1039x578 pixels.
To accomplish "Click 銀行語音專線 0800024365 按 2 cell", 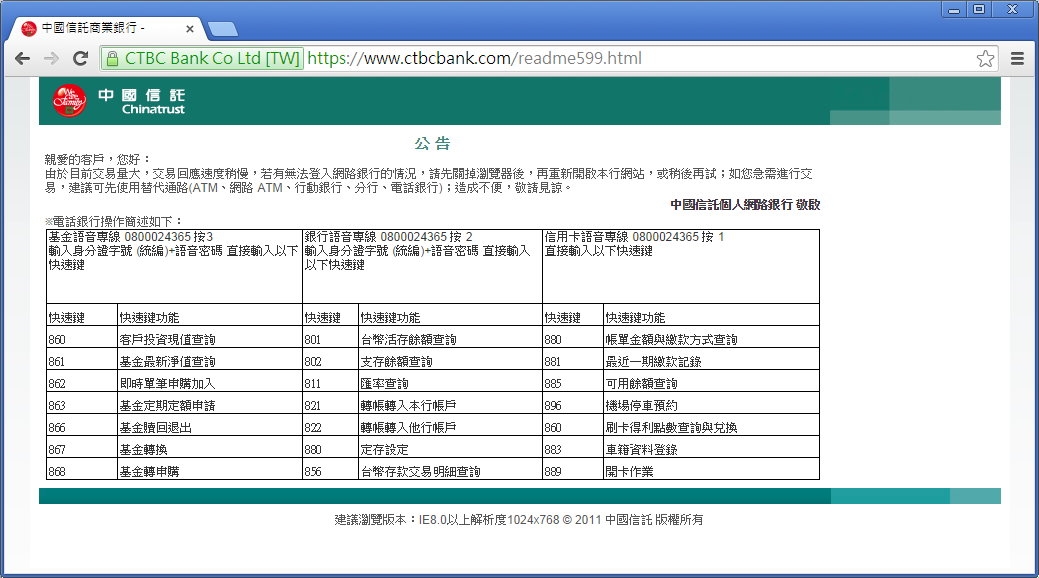I will [422, 266].
